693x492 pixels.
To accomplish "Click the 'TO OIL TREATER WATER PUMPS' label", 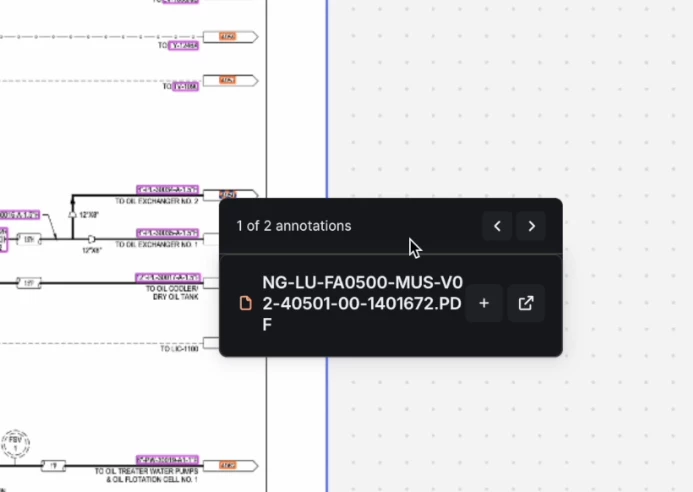I will pyautogui.click(x=147, y=471).
